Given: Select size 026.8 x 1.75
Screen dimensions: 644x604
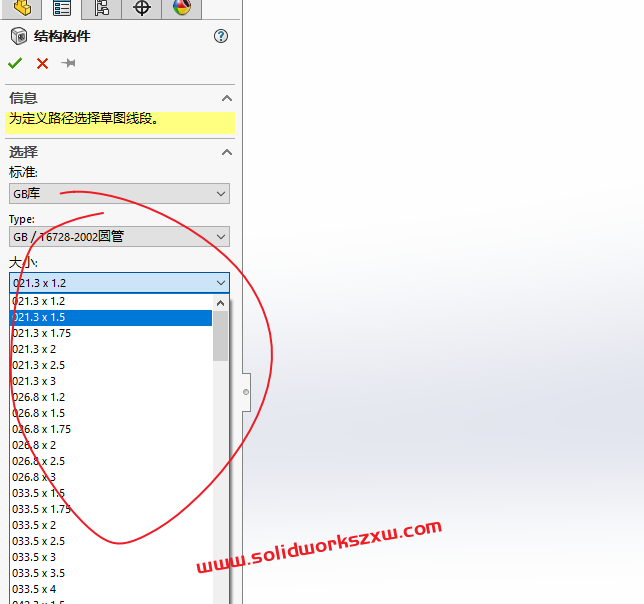Looking at the screenshot, I should click(111, 429).
